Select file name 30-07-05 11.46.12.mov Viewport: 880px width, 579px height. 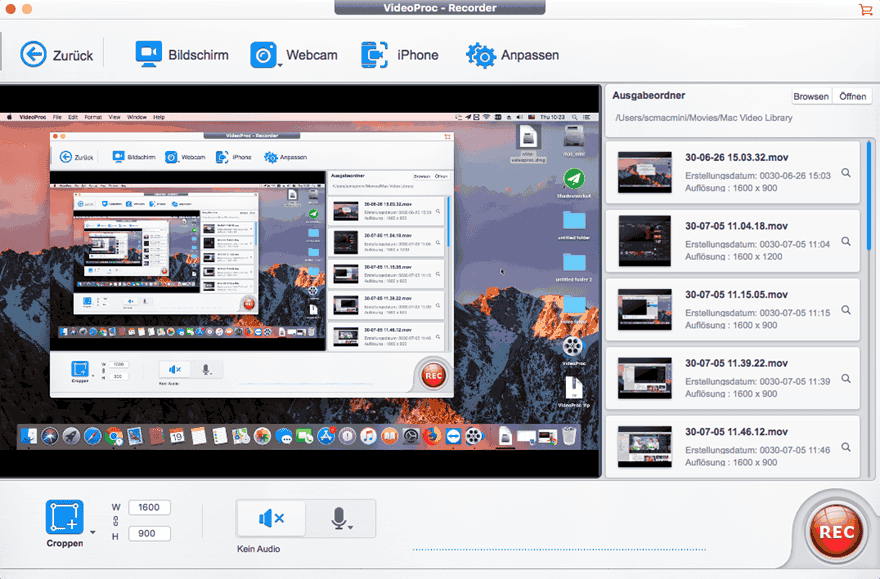(736, 431)
